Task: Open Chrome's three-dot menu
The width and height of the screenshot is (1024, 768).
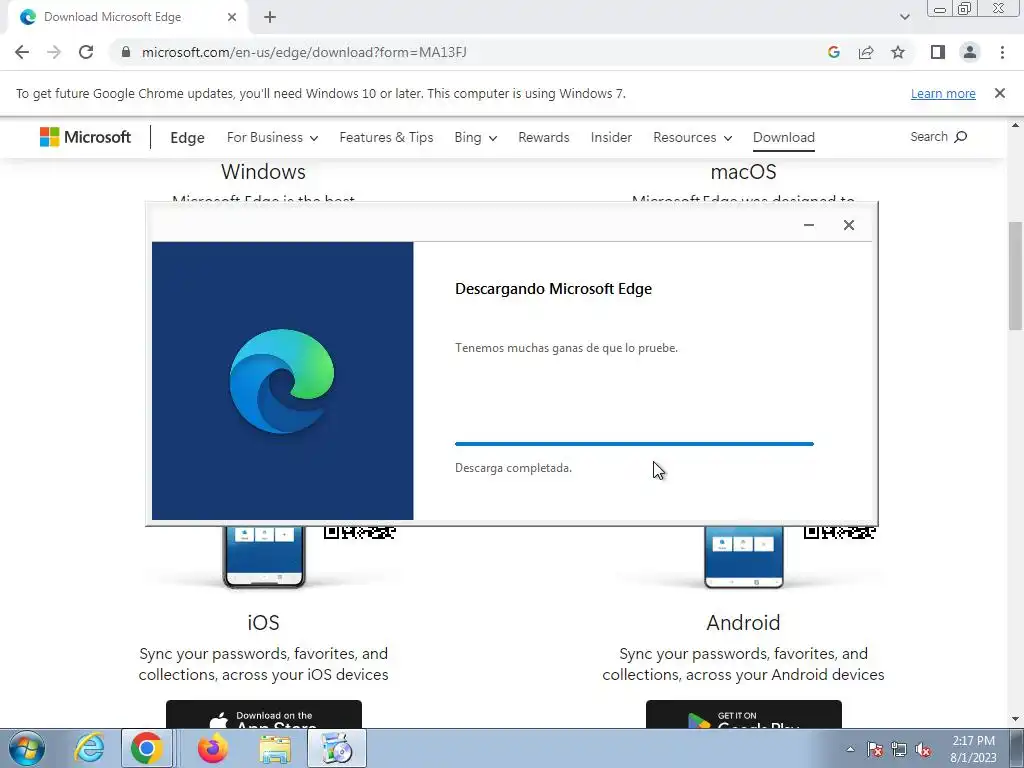Action: pos(1002,52)
